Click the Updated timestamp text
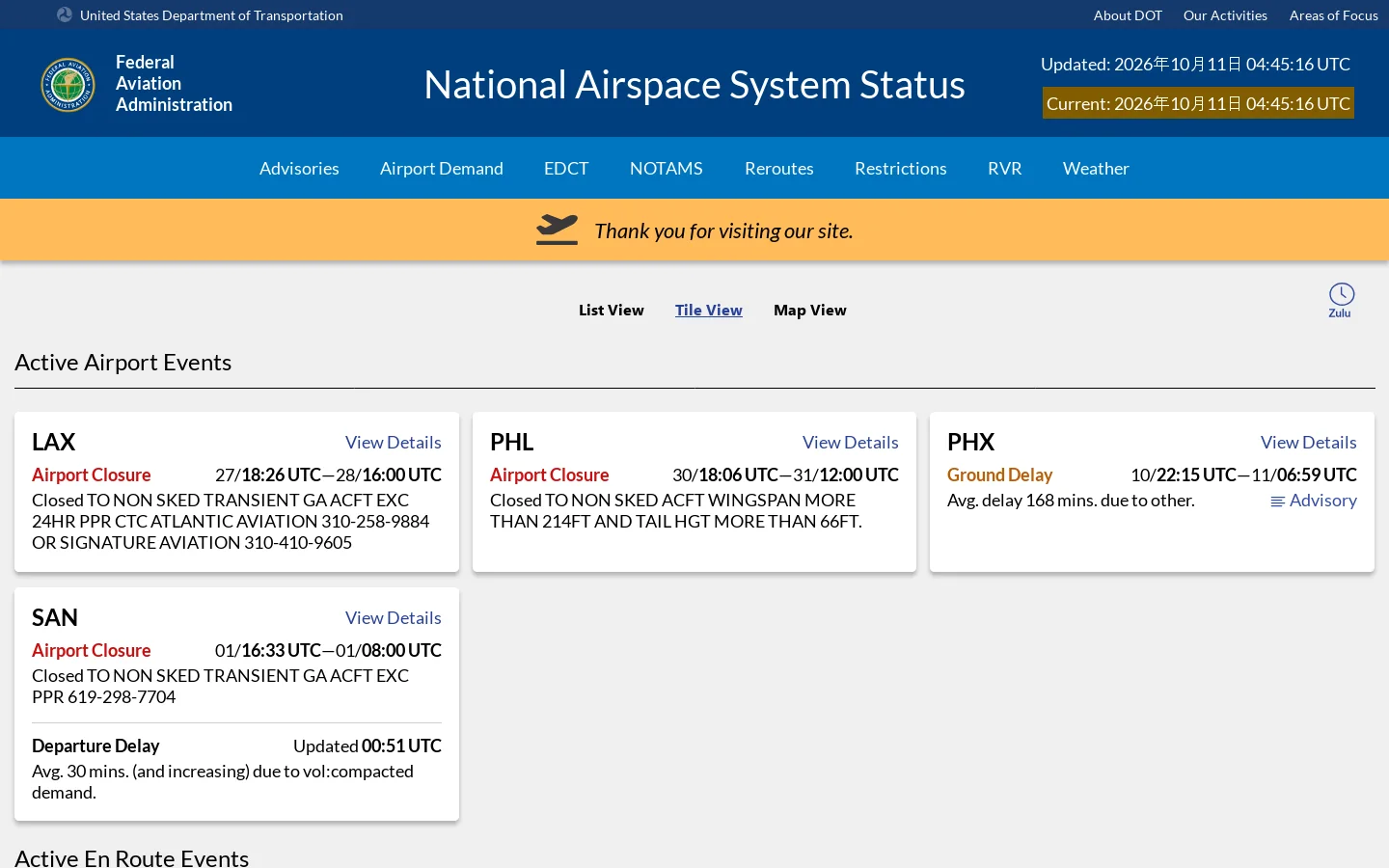 click(x=1195, y=64)
